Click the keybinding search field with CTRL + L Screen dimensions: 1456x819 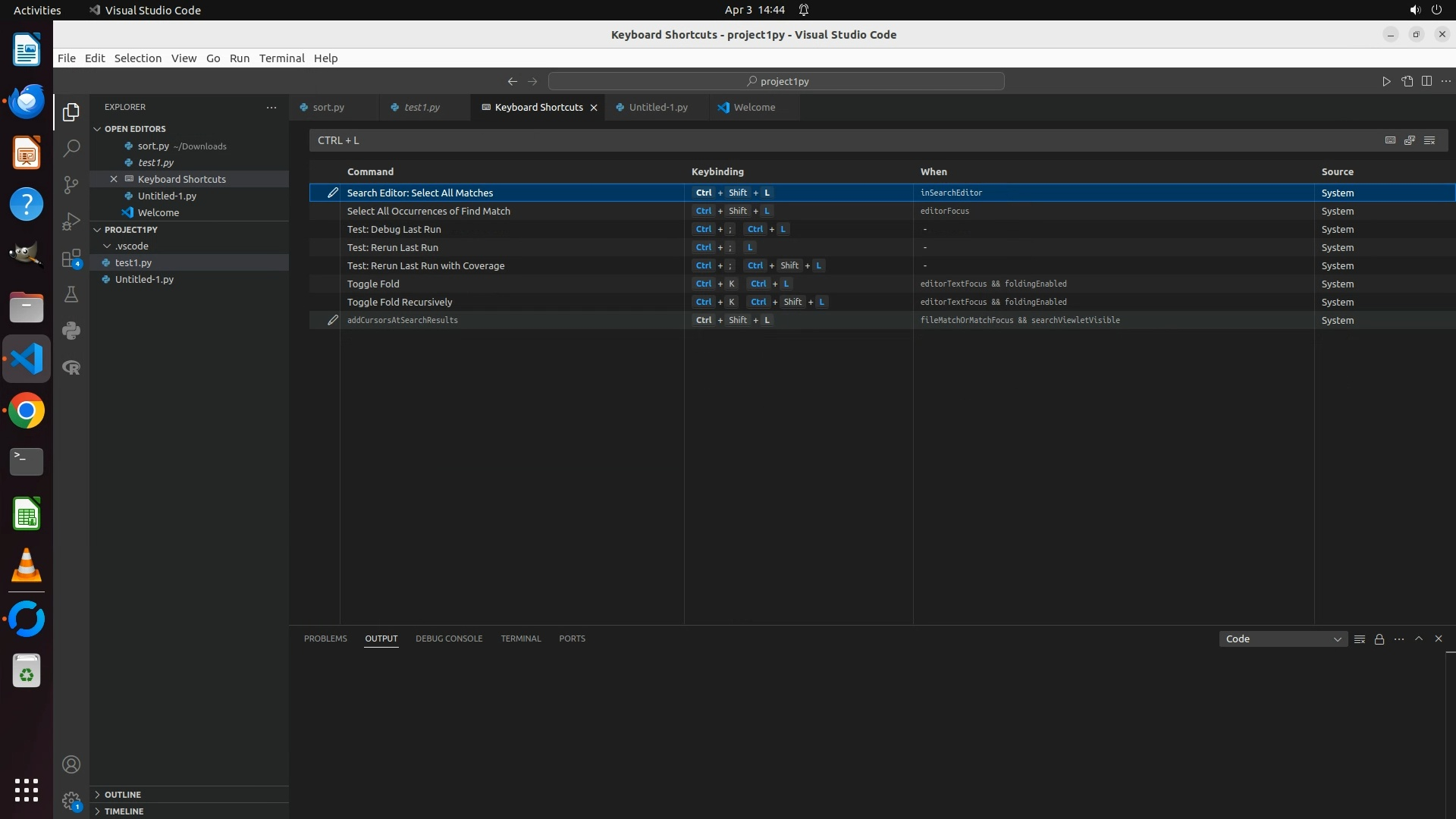tap(834, 140)
